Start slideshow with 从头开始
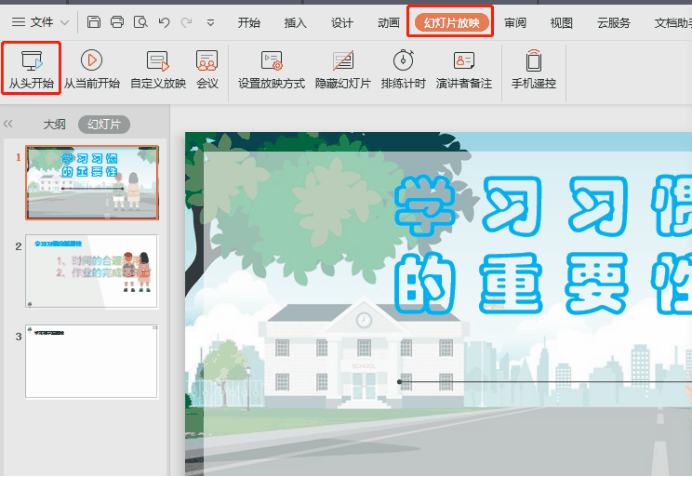Image resolution: width=692 pixels, height=477 pixels. tap(31, 69)
